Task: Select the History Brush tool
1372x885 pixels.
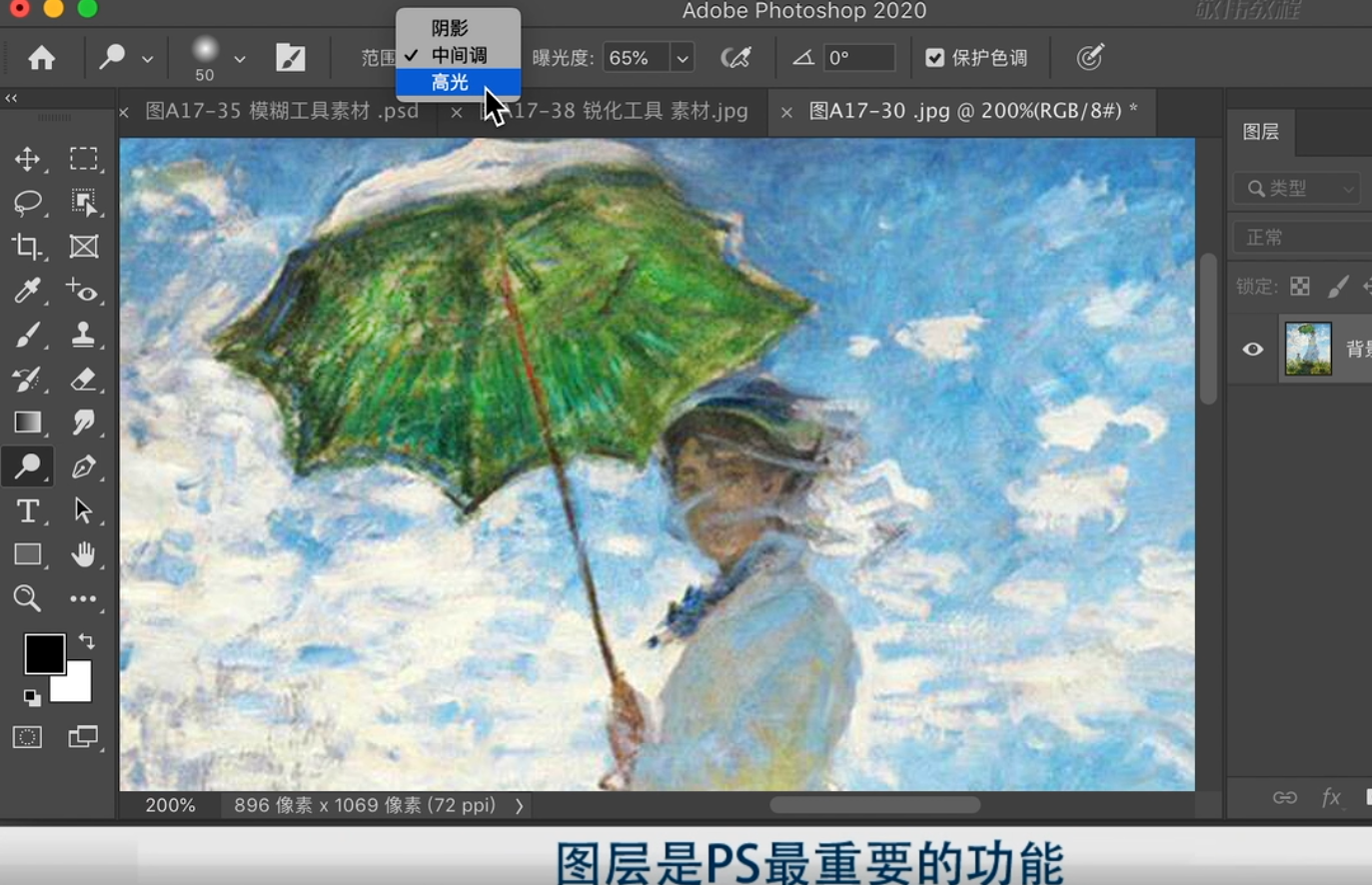Action: pyautogui.click(x=27, y=379)
